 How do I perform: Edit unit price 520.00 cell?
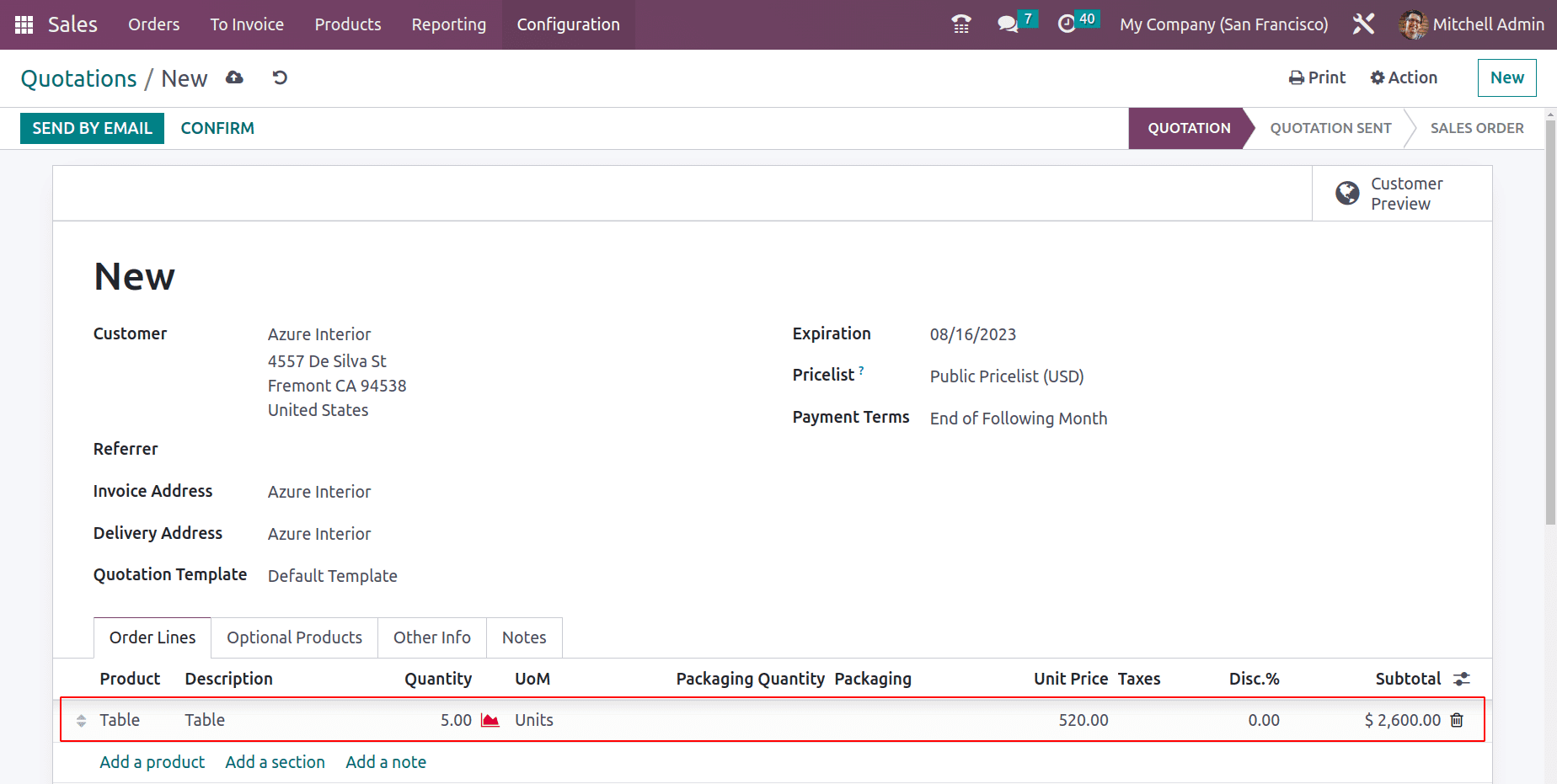pyautogui.click(x=1083, y=720)
